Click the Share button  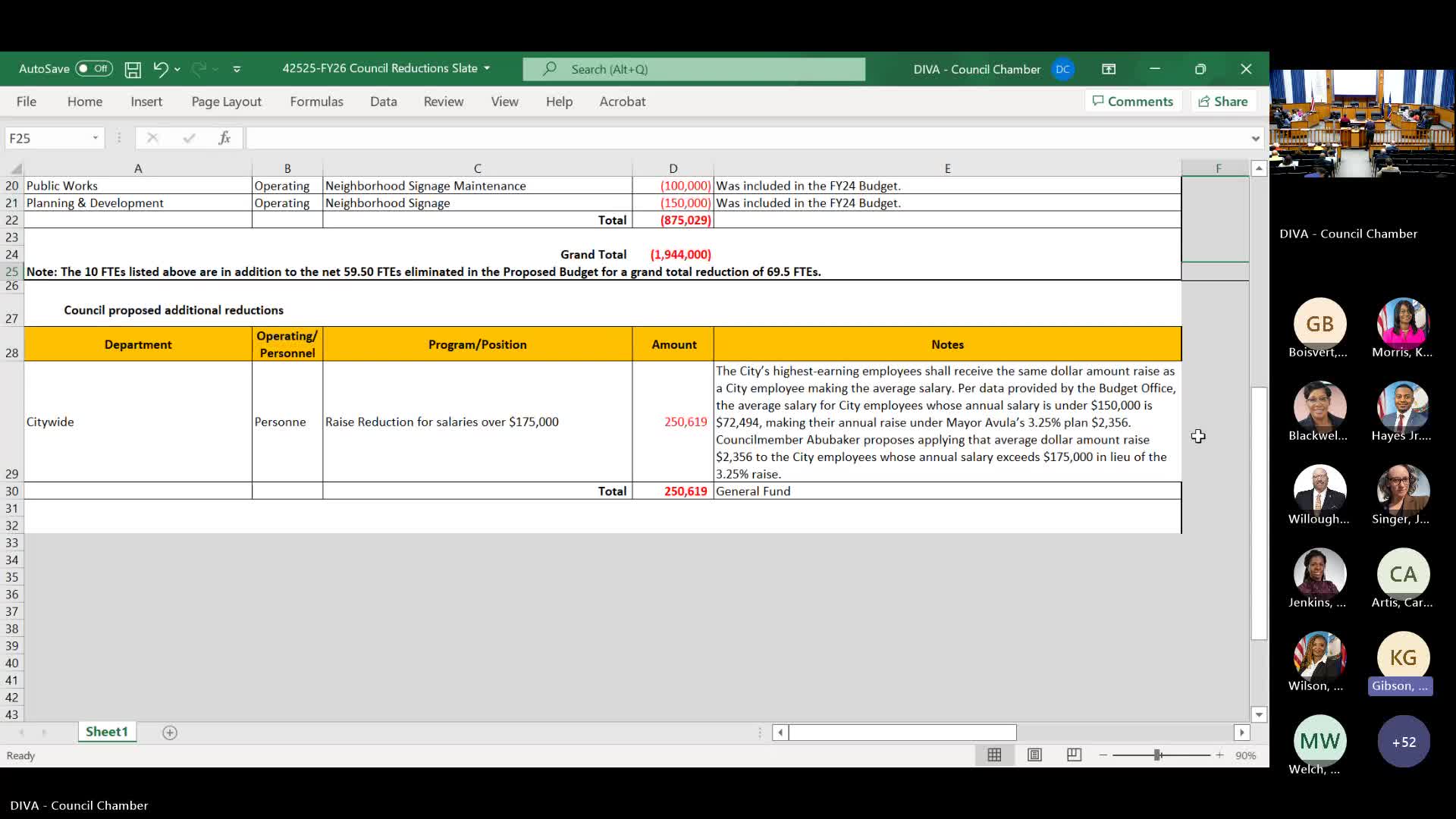[1223, 101]
